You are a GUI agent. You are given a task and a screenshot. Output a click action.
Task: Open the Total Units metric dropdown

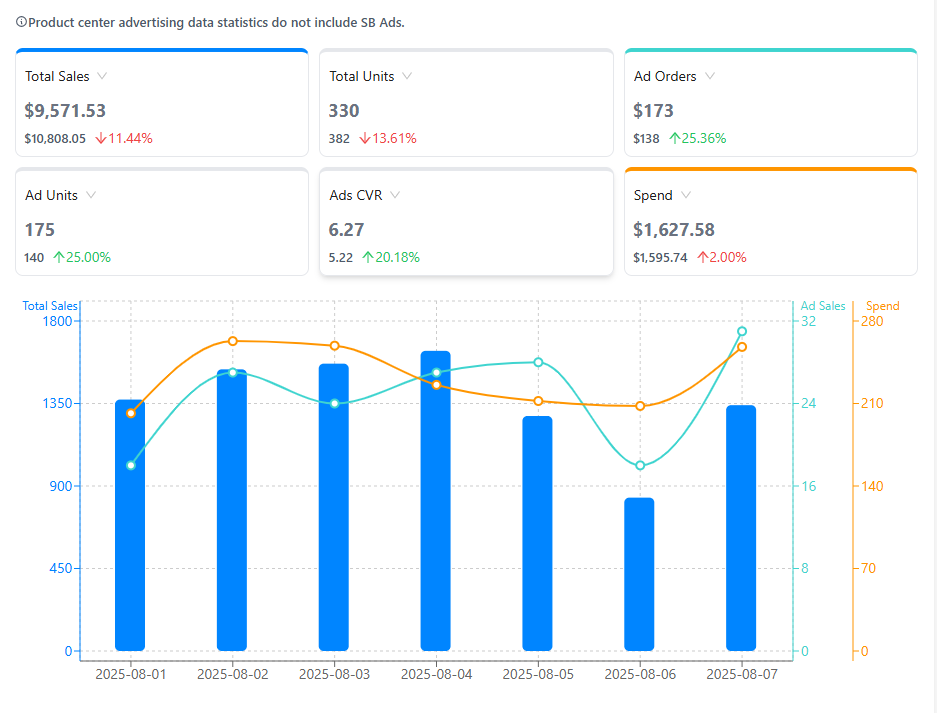[409, 76]
